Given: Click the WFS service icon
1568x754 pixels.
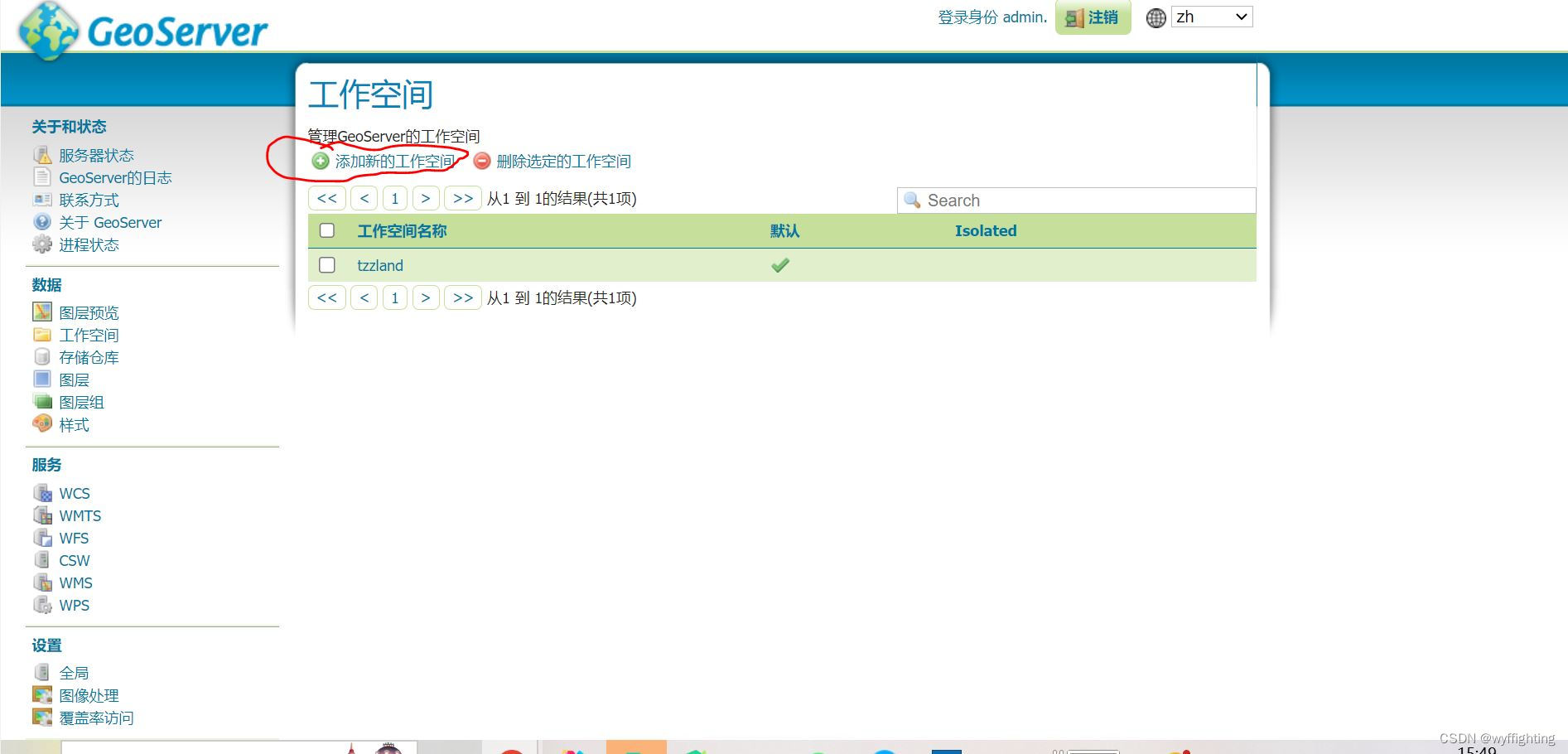Looking at the screenshot, I should (x=42, y=538).
